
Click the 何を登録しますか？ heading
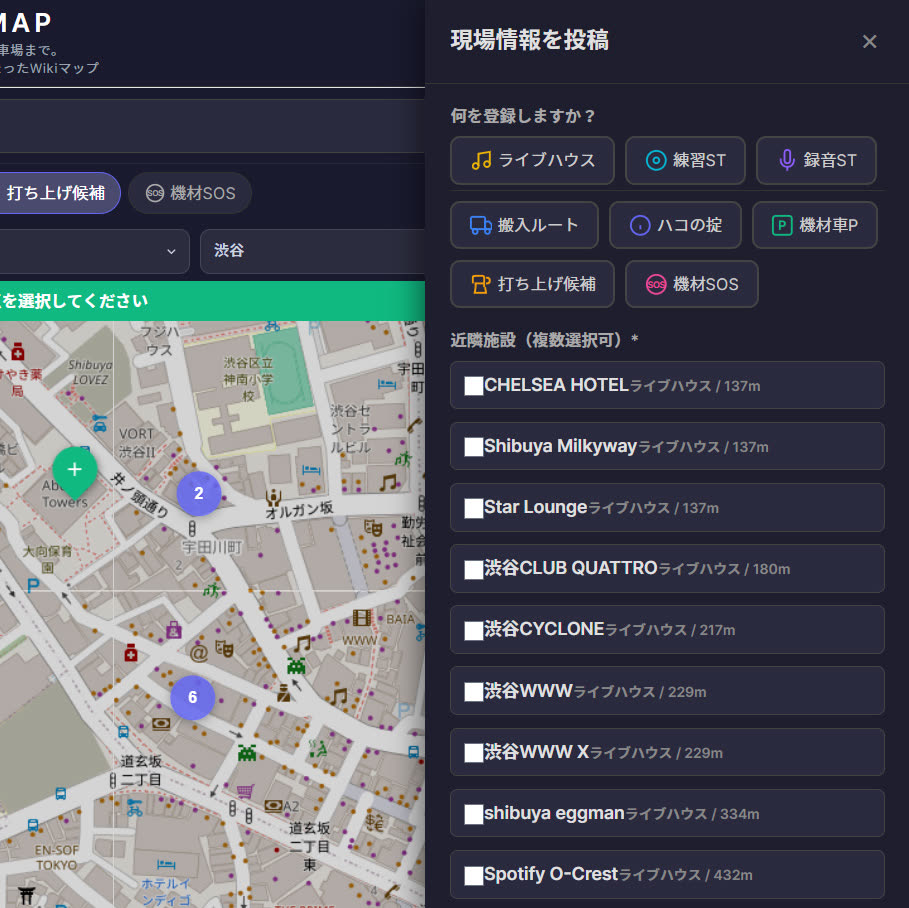(x=522, y=116)
